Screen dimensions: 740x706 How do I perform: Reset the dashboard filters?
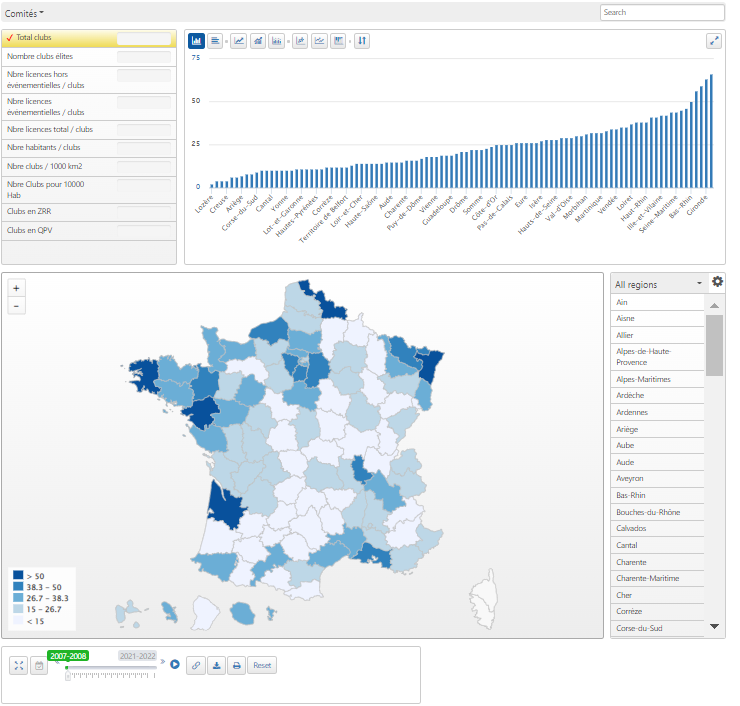pos(262,665)
